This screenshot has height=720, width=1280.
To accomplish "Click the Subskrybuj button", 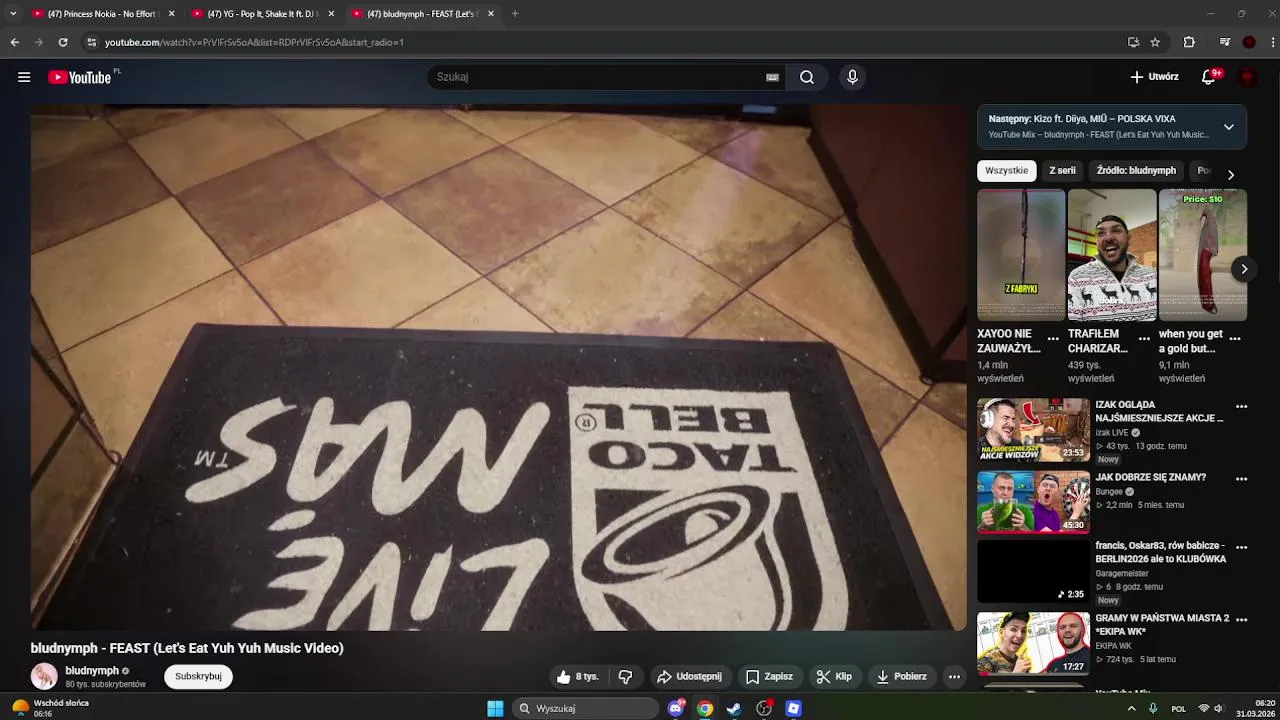I will [x=198, y=677].
